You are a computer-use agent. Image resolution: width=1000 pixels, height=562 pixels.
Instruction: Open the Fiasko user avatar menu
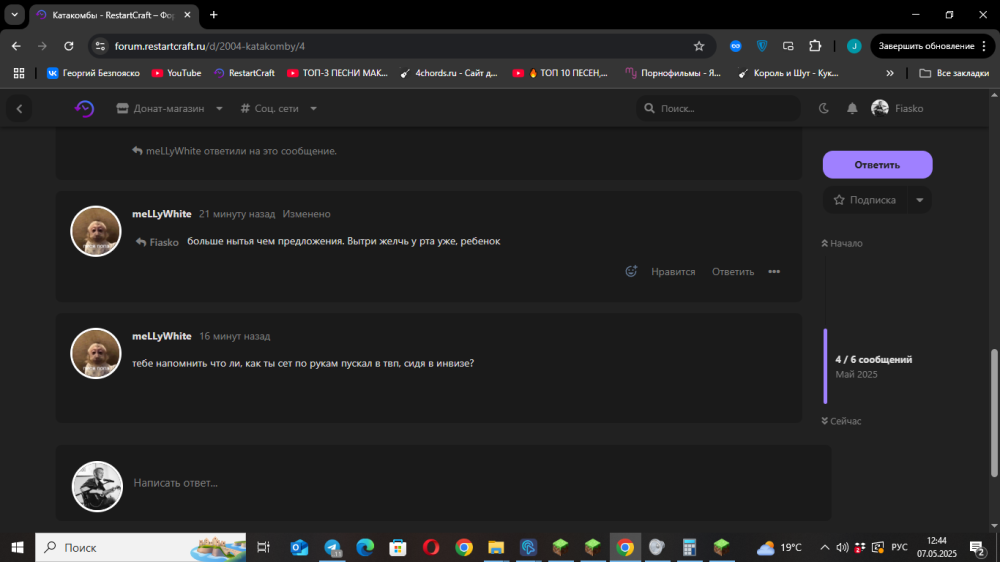pyautogui.click(x=897, y=108)
